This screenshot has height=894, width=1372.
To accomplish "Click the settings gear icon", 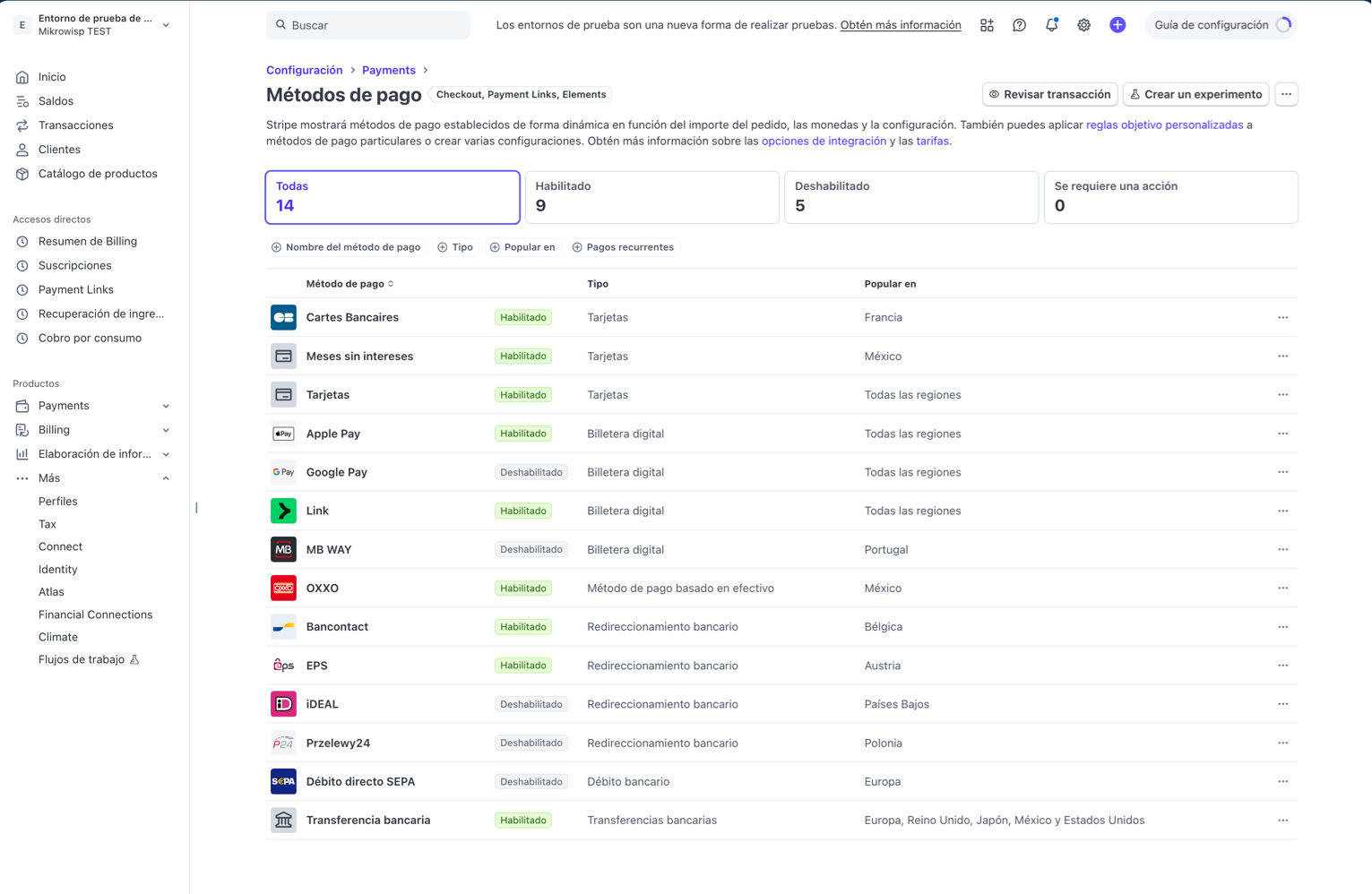I will (x=1083, y=25).
